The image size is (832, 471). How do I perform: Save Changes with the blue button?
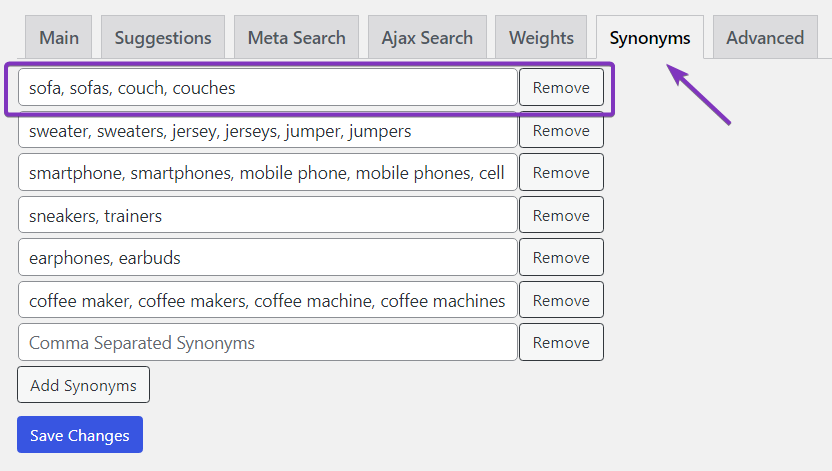80,435
